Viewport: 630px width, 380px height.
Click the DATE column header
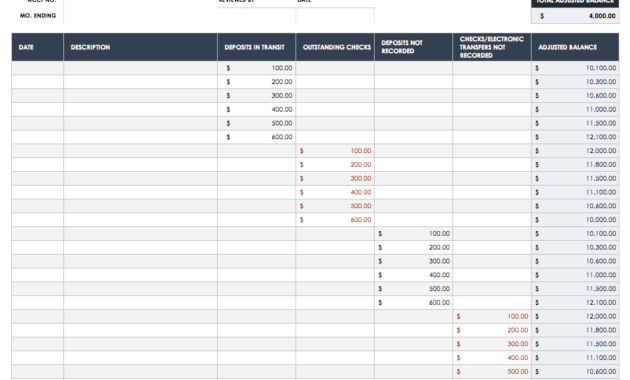pyautogui.click(x=37, y=47)
